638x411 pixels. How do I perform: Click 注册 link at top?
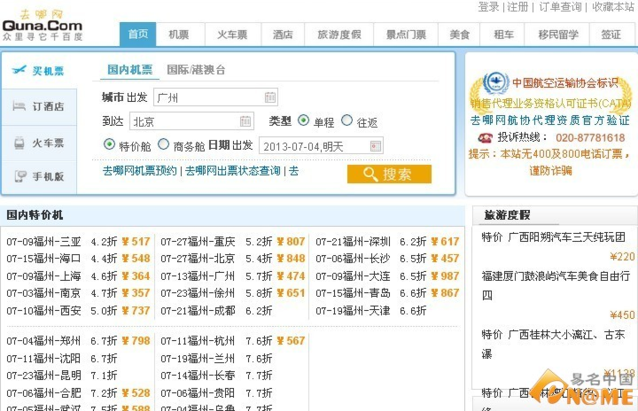coord(517,7)
